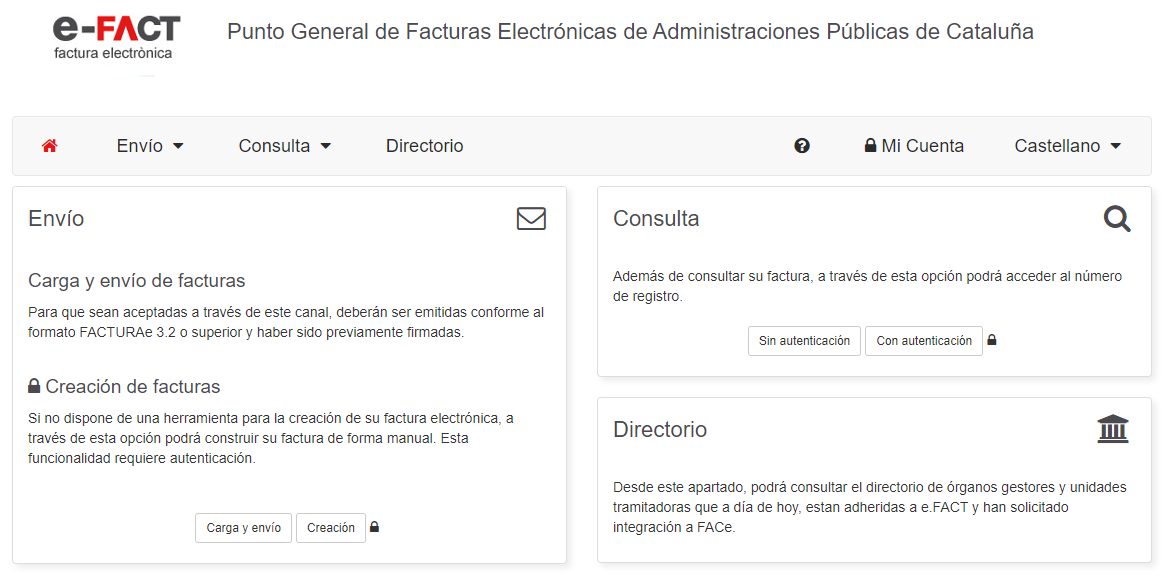1164x577 pixels.
Task: Expand the Consulta dropdown menu
Action: pos(285,145)
